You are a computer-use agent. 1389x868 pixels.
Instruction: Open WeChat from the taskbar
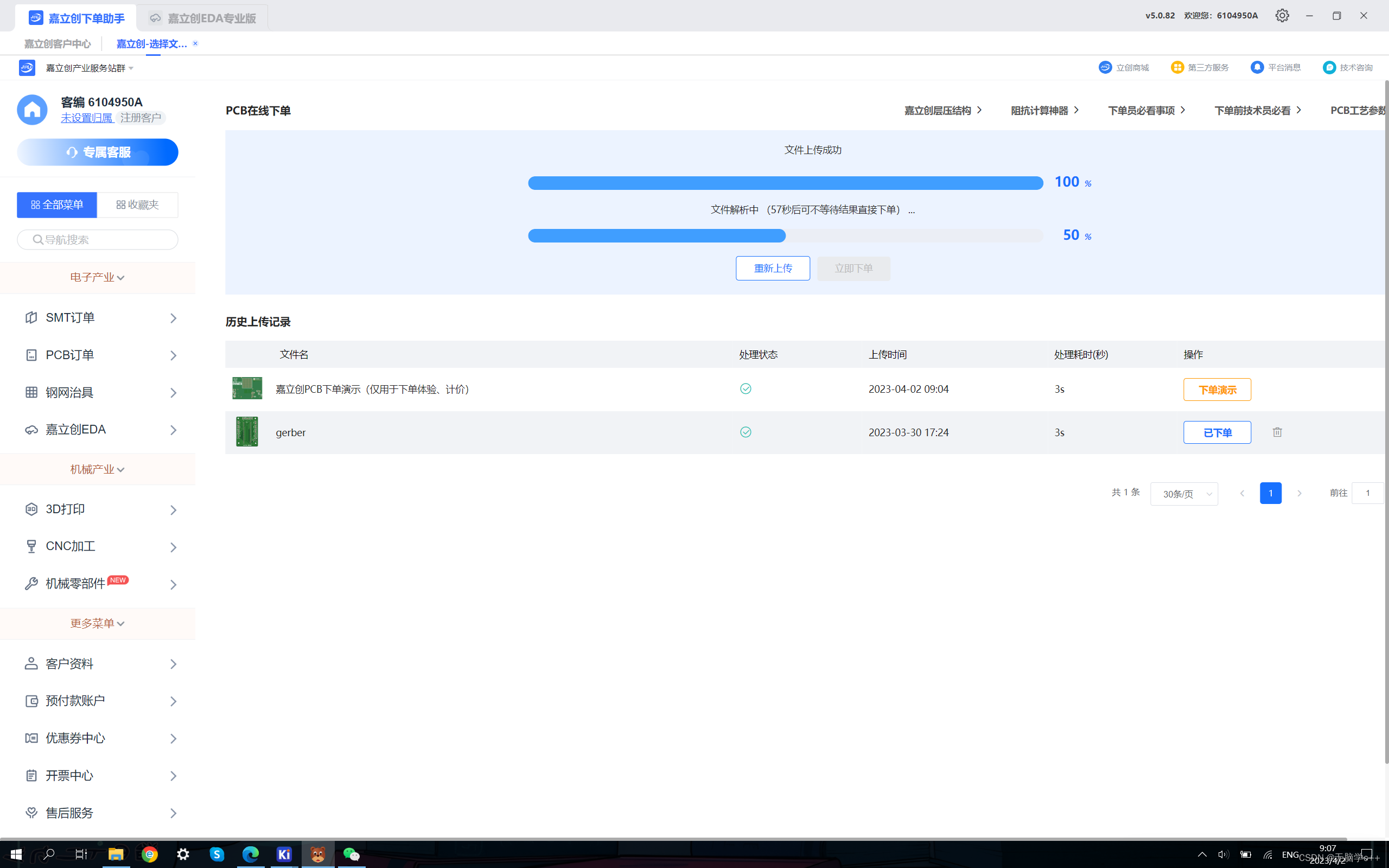[x=351, y=854]
